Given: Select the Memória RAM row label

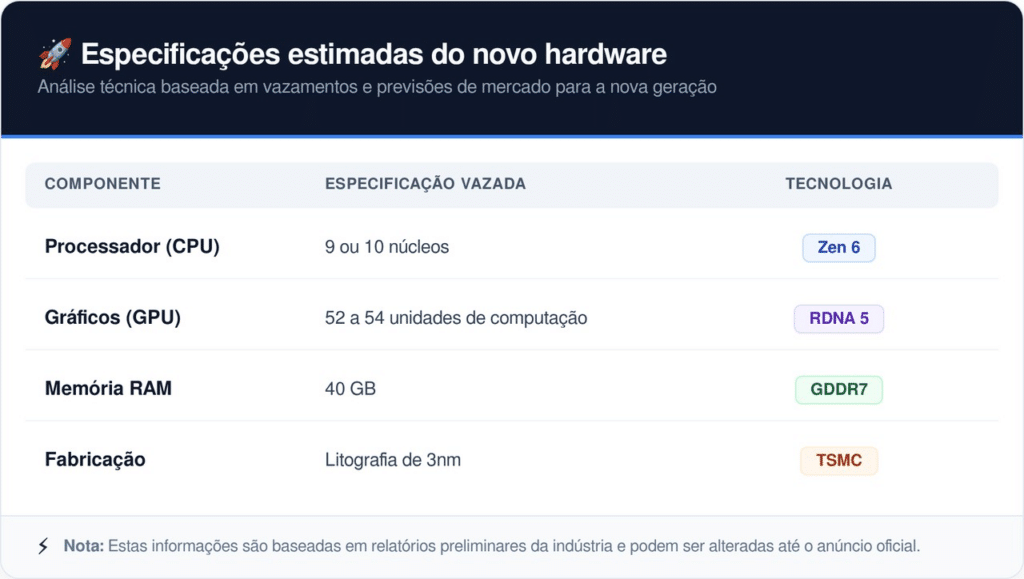Looking at the screenshot, I should point(108,389).
